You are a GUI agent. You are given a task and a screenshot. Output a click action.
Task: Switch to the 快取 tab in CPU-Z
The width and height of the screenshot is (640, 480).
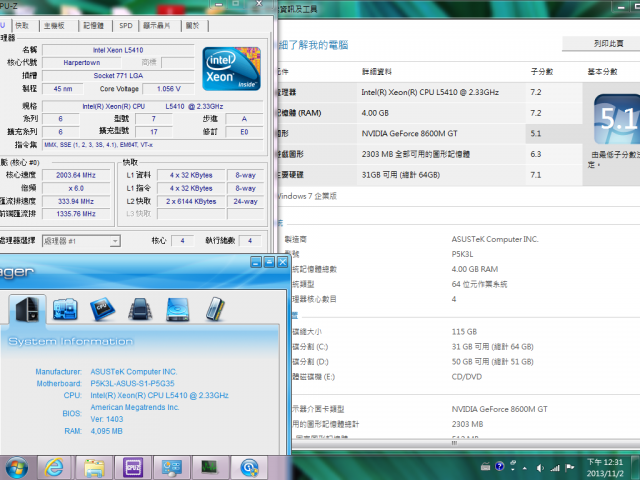[22, 25]
